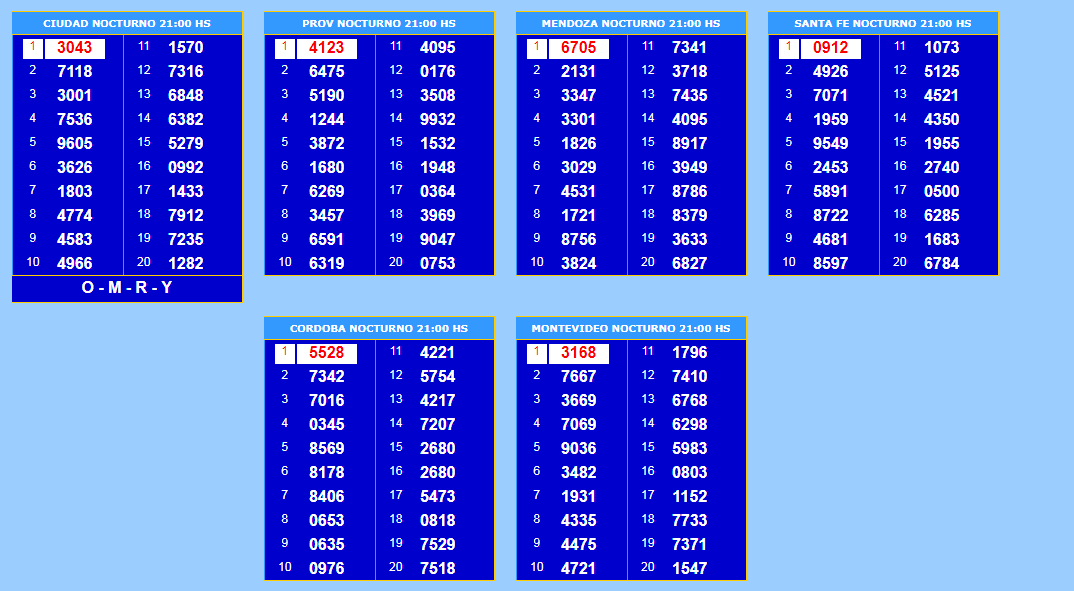The height and width of the screenshot is (591, 1074).
Task: Click the MONTEVIDEO NOCTURNO 21:00 HS header
Action: [631, 328]
